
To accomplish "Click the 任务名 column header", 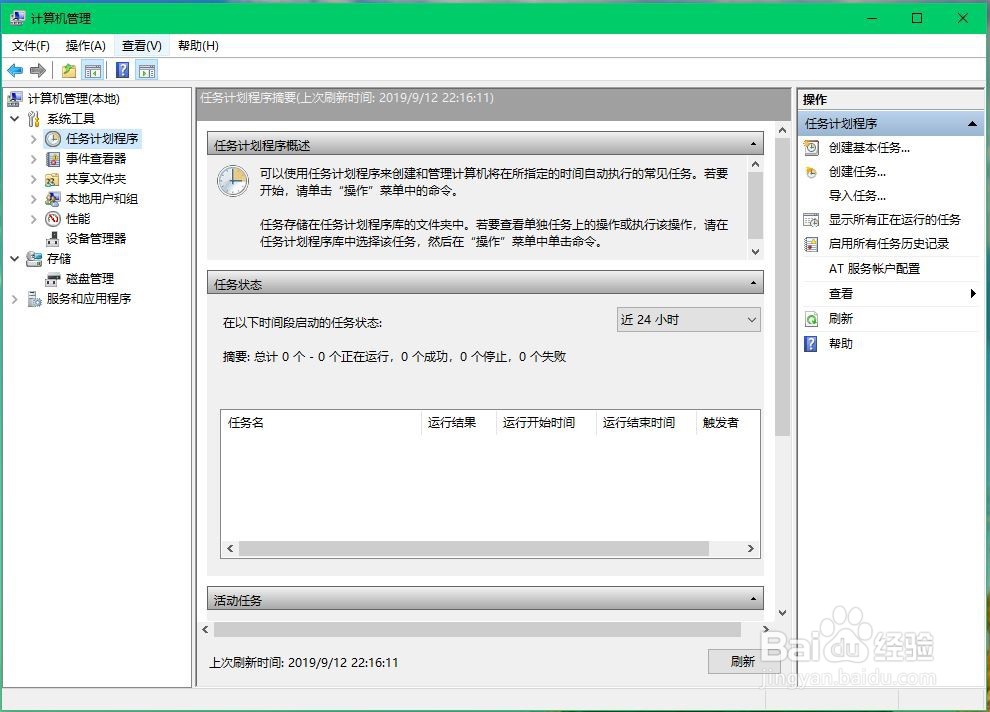I will coord(321,423).
